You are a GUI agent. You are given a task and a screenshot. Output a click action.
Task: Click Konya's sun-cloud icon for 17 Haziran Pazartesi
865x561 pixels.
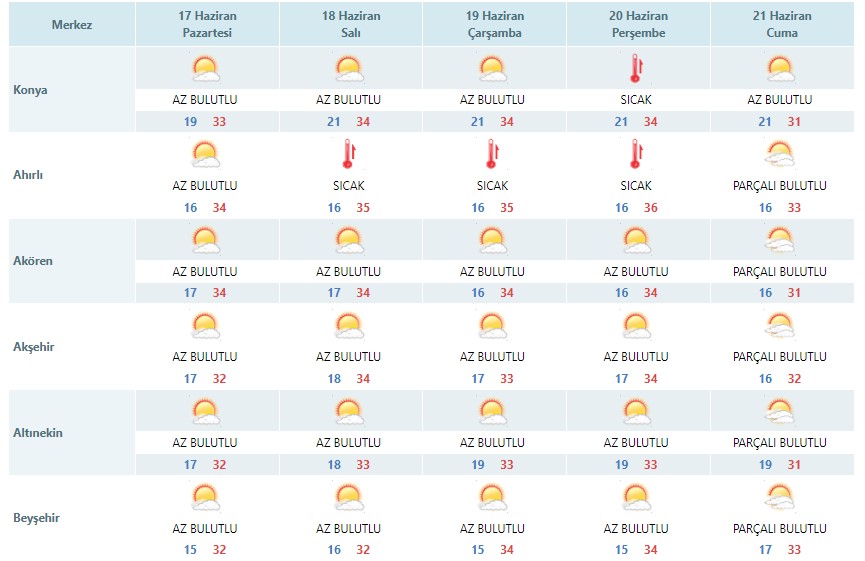tap(205, 69)
